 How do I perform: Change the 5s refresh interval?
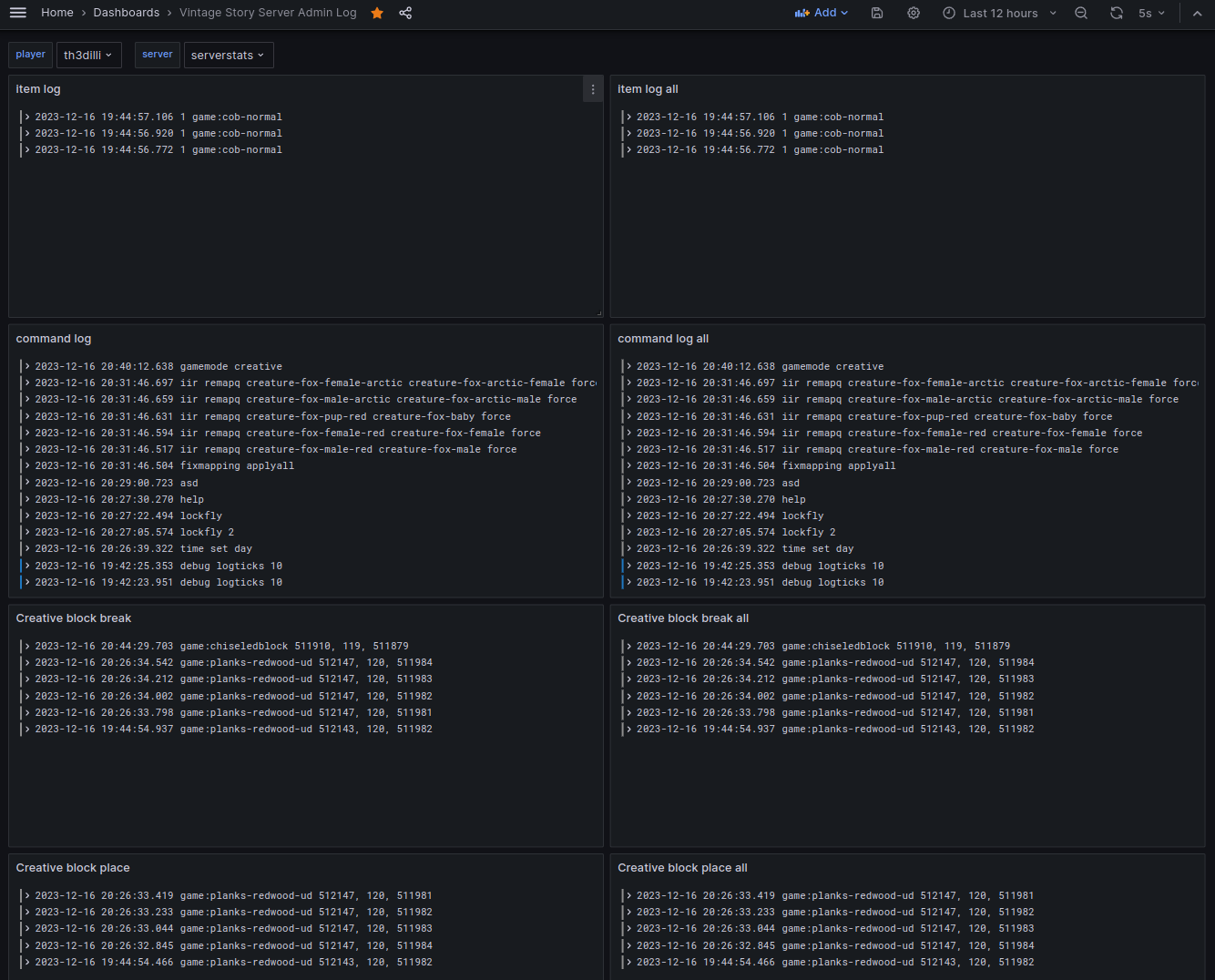tap(1151, 13)
